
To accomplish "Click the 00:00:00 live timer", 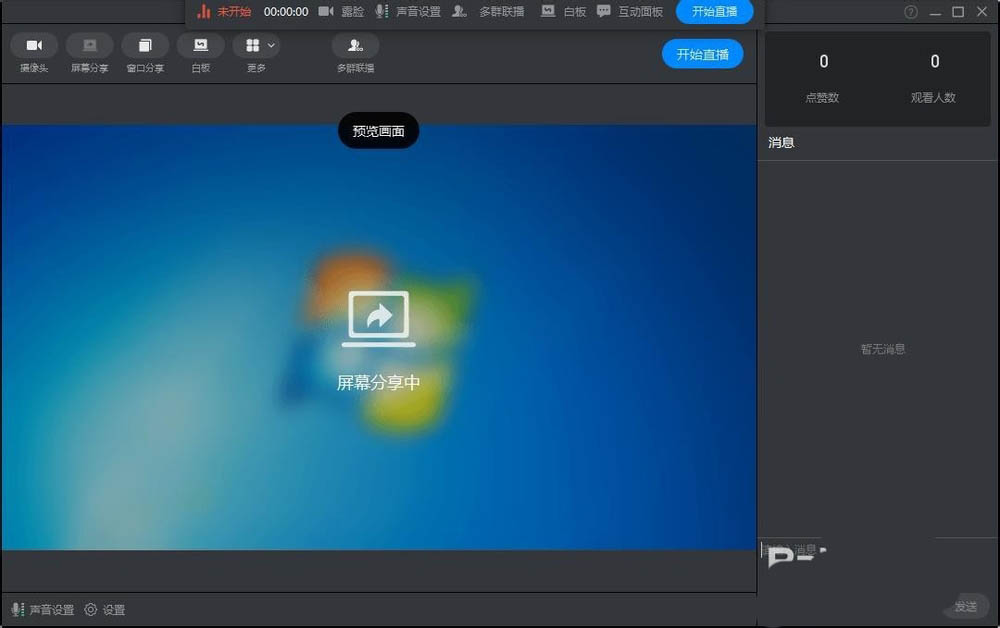I will click(x=286, y=11).
